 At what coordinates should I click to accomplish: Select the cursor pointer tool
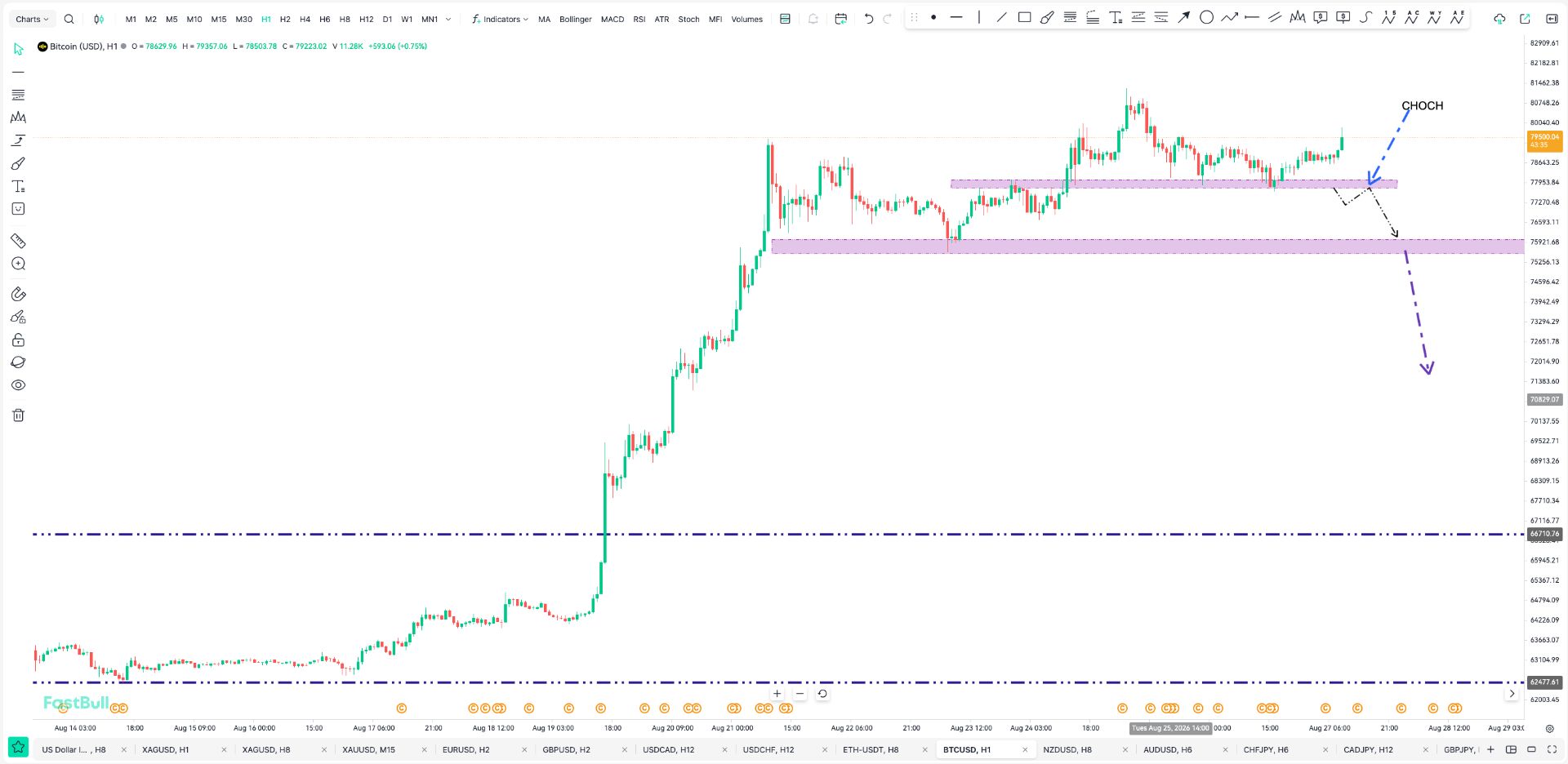tap(18, 50)
